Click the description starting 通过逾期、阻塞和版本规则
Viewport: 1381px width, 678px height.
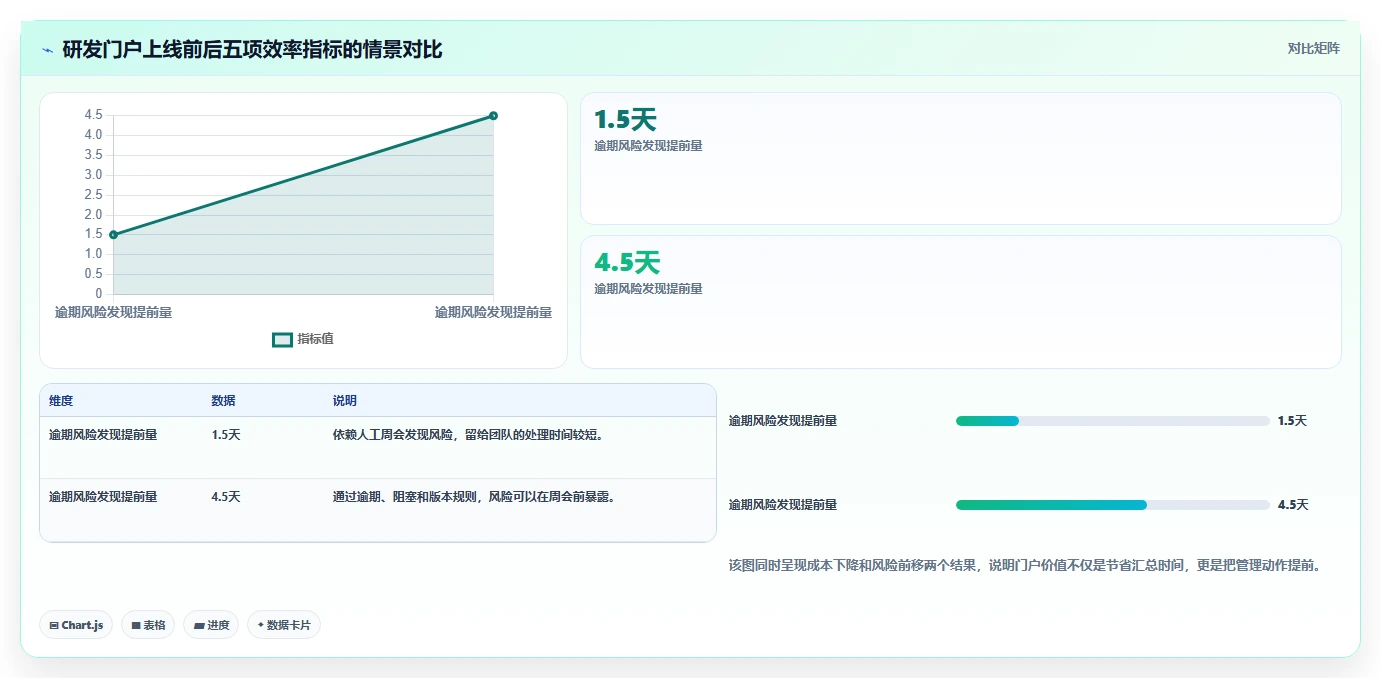pyautogui.click(x=473, y=497)
